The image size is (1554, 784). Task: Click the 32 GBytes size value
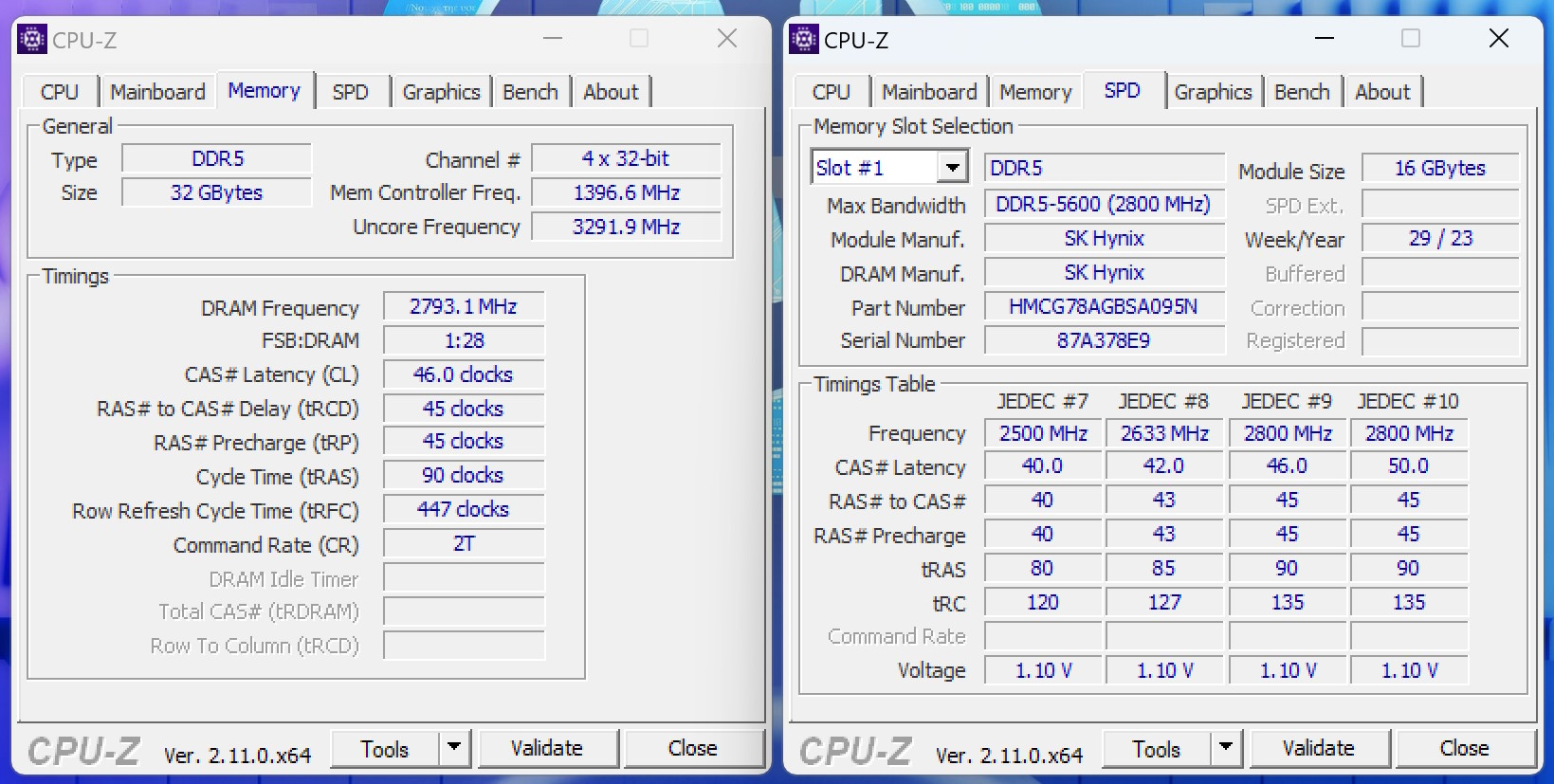click(x=217, y=192)
